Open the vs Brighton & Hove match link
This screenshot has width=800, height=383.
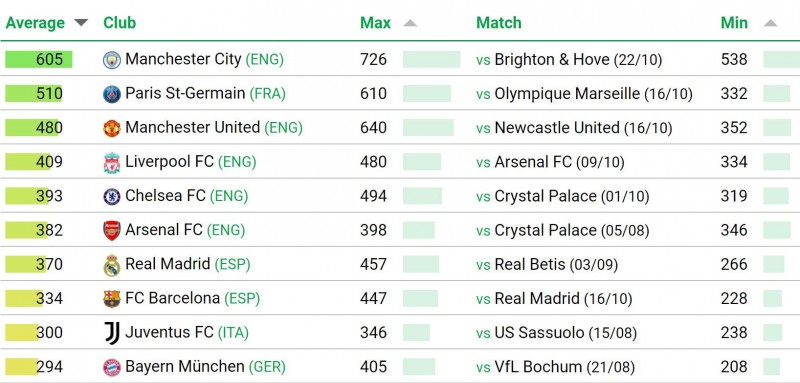click(569, 60)
